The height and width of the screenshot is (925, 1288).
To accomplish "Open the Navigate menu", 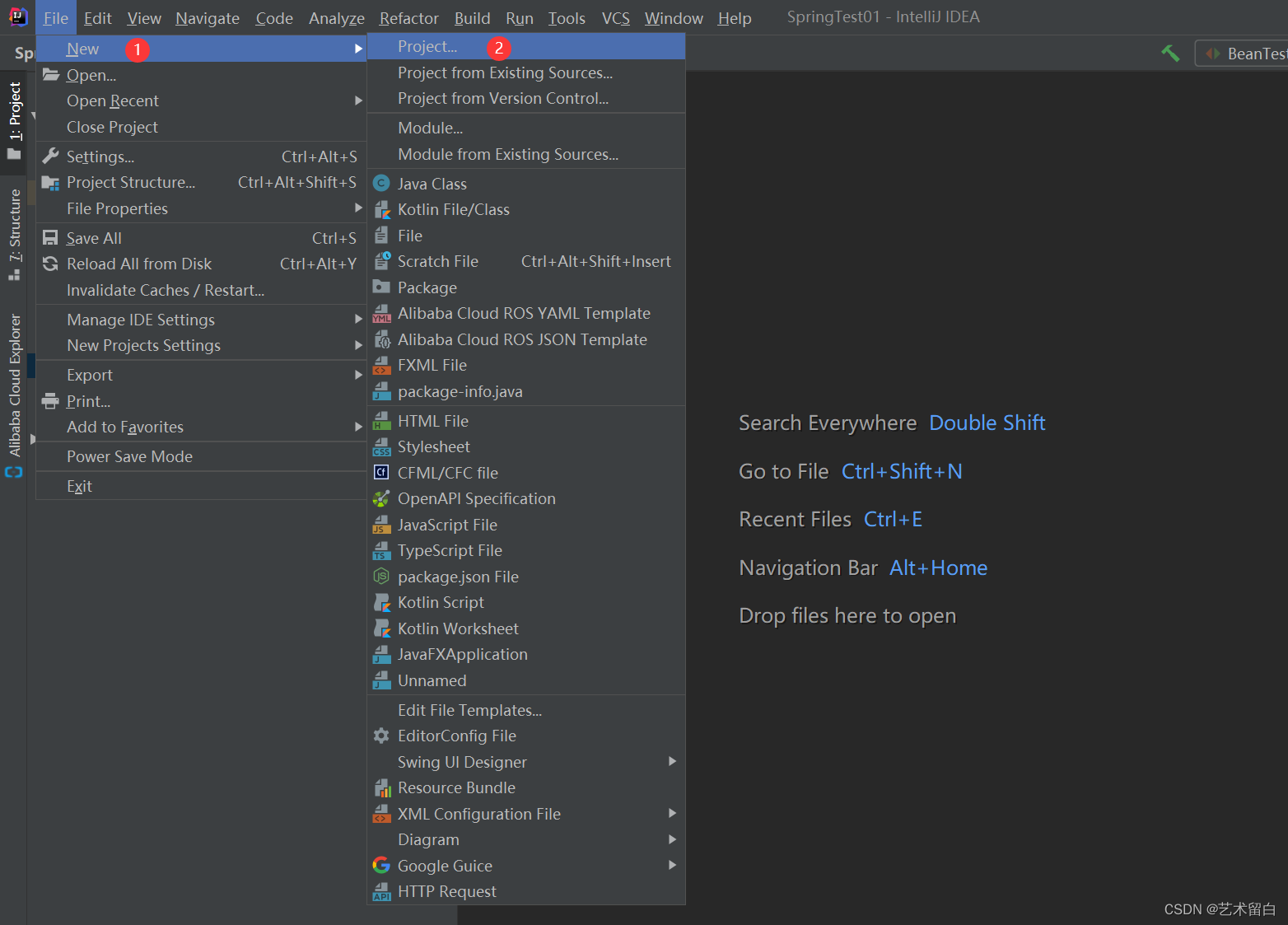I will [x=208, y=18].
